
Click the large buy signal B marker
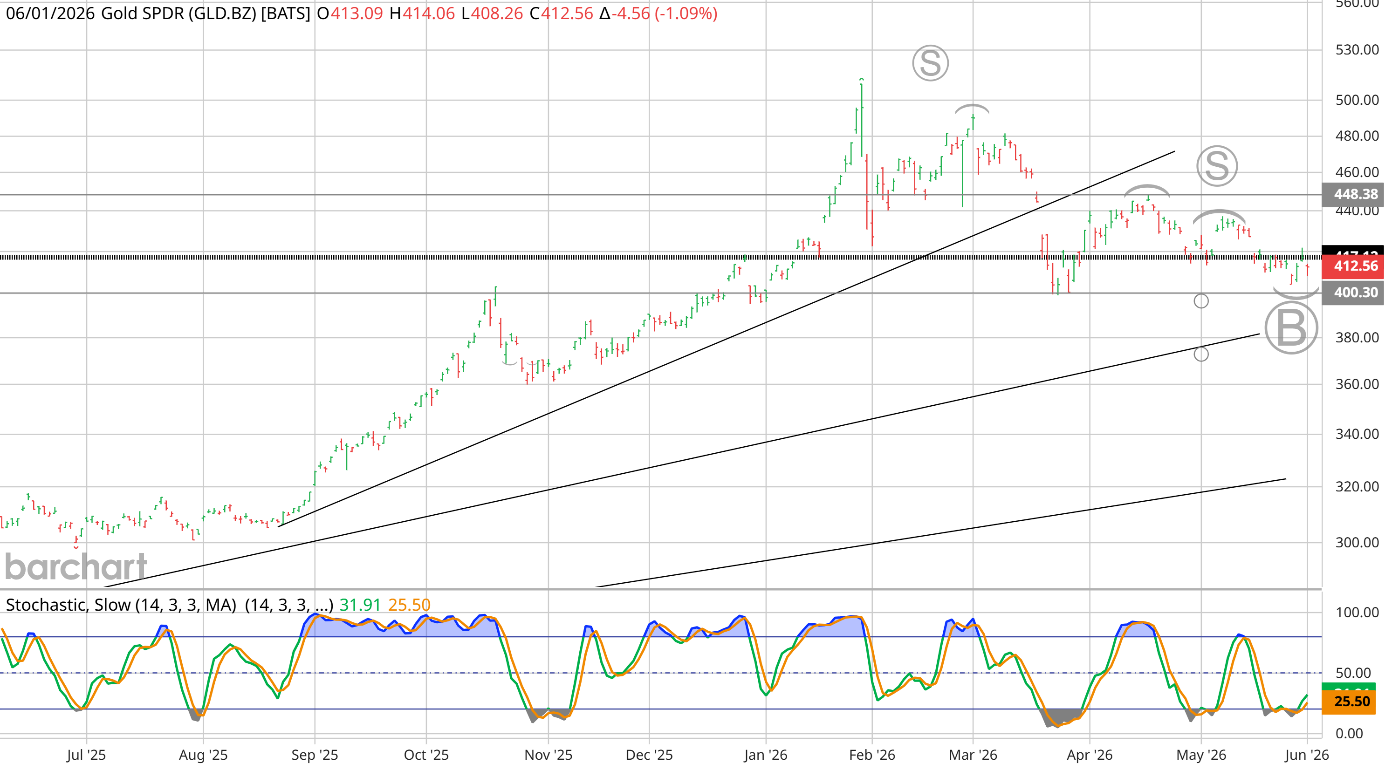click(1291, 328)
